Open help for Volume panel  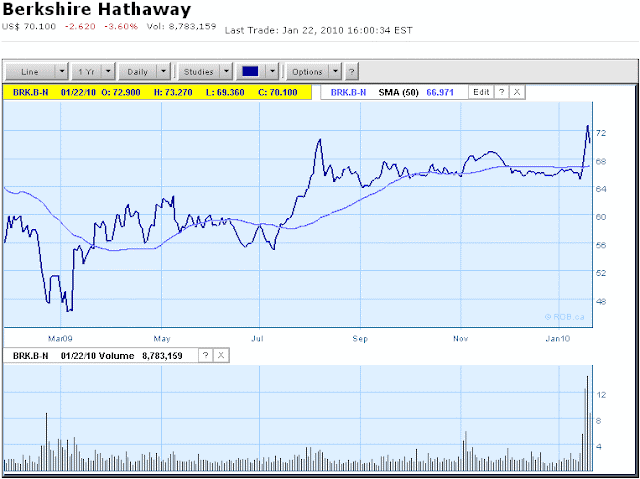click(x=206, y=355)
